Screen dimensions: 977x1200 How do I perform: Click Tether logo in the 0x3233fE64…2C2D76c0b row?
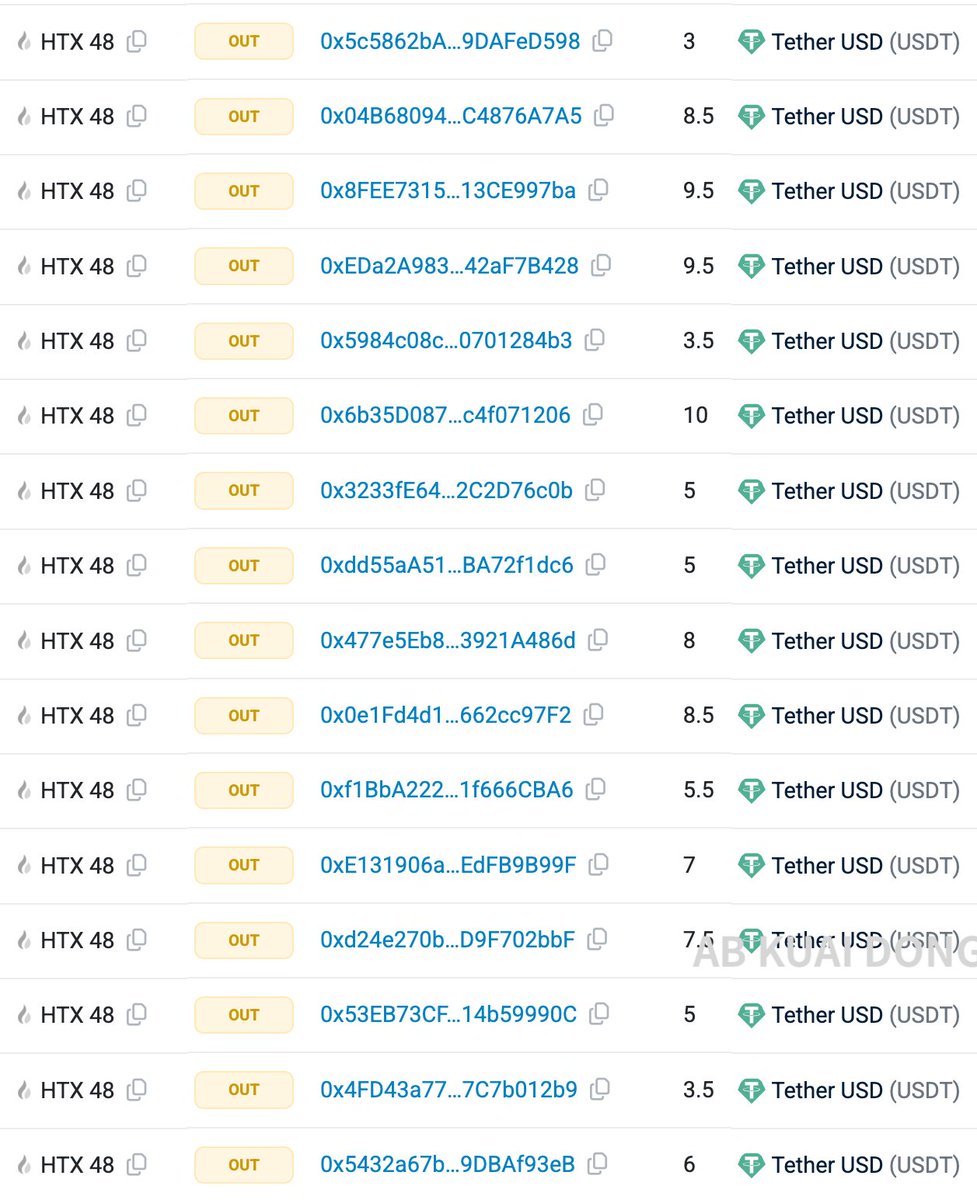point(751,491)
